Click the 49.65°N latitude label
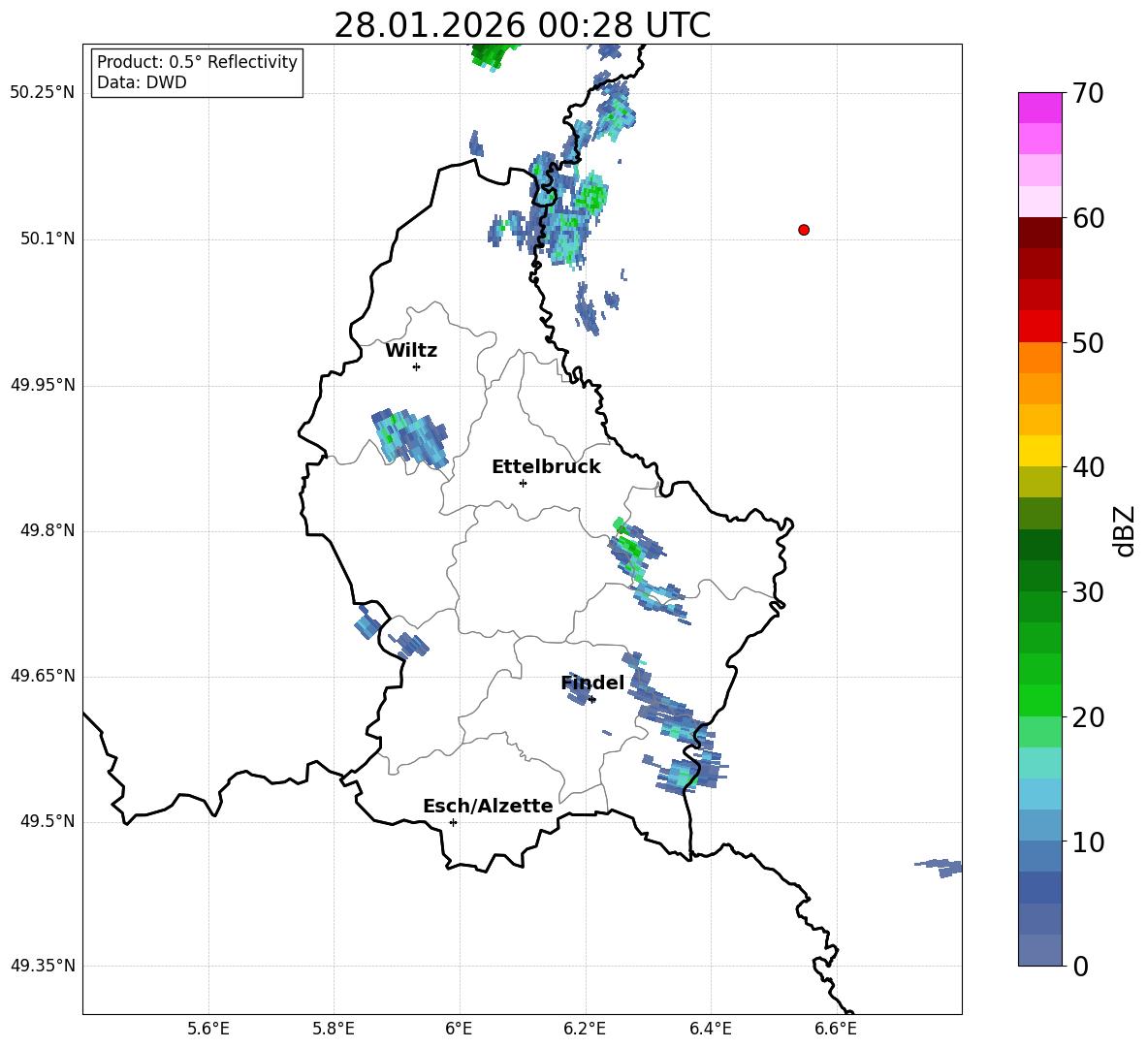The height and width of the screenshot is (1048, 1148). click(43, 676)
